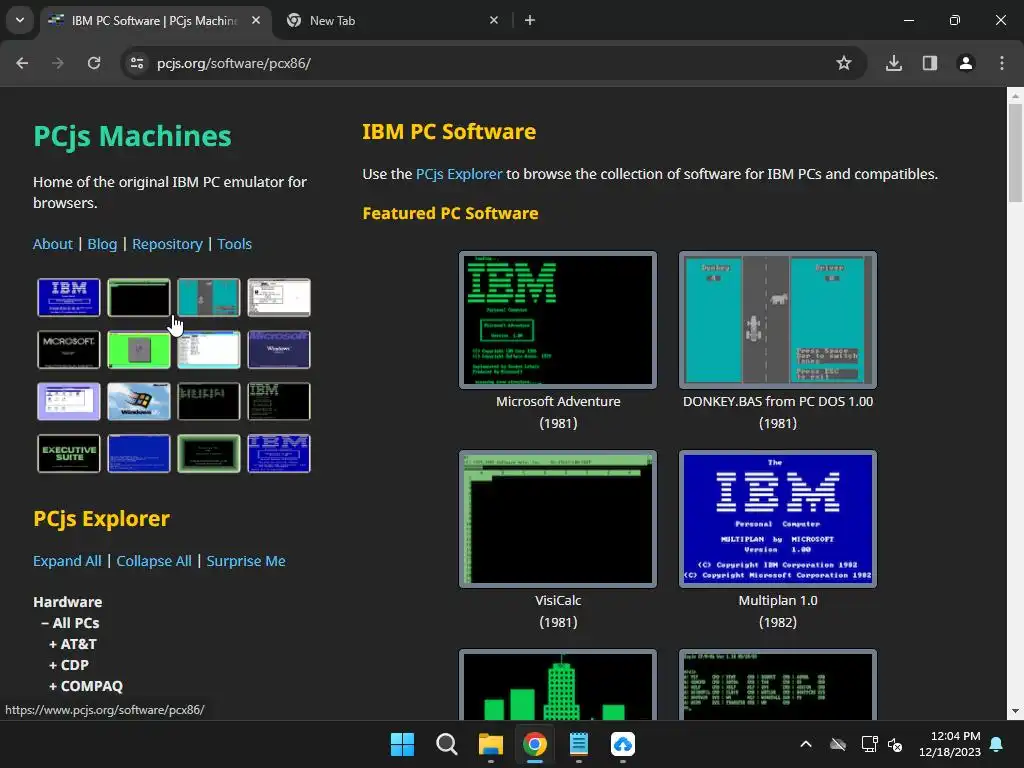Close the IBM PC Software tab

[256, 20]
